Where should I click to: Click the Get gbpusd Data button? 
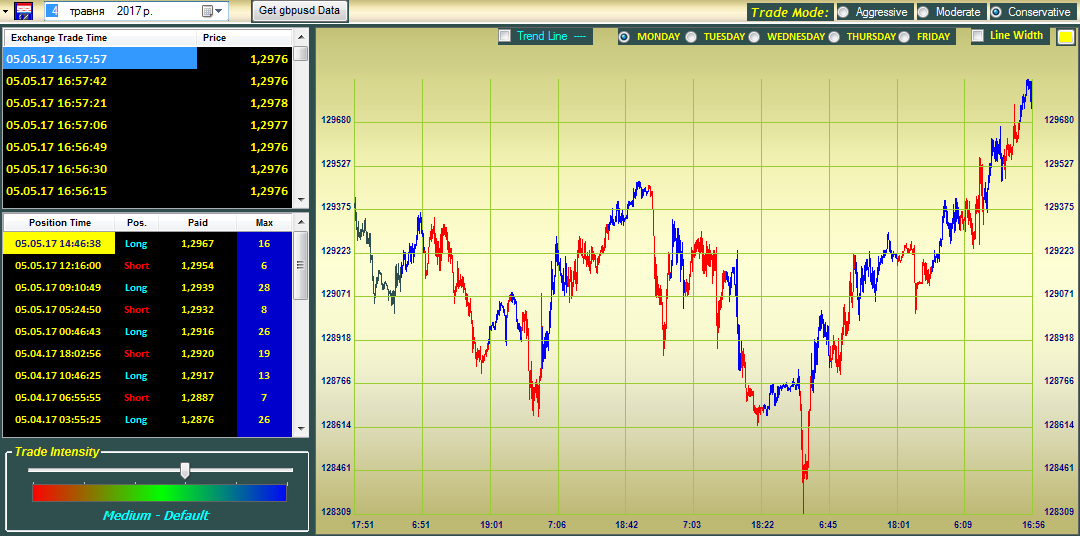click(x=300, y=11)
